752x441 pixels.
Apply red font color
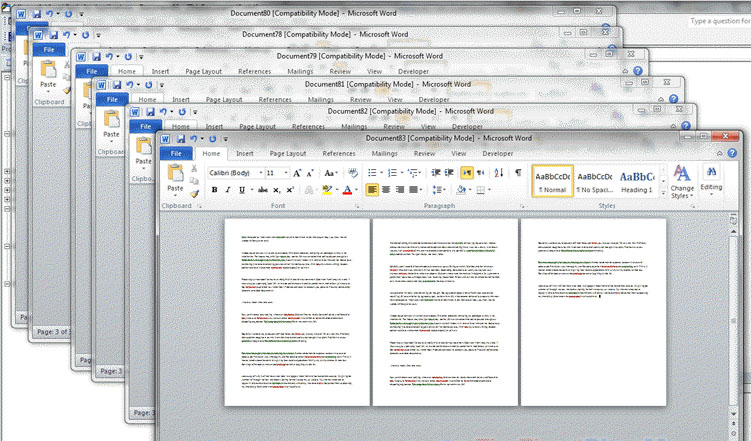pos(348,190)
